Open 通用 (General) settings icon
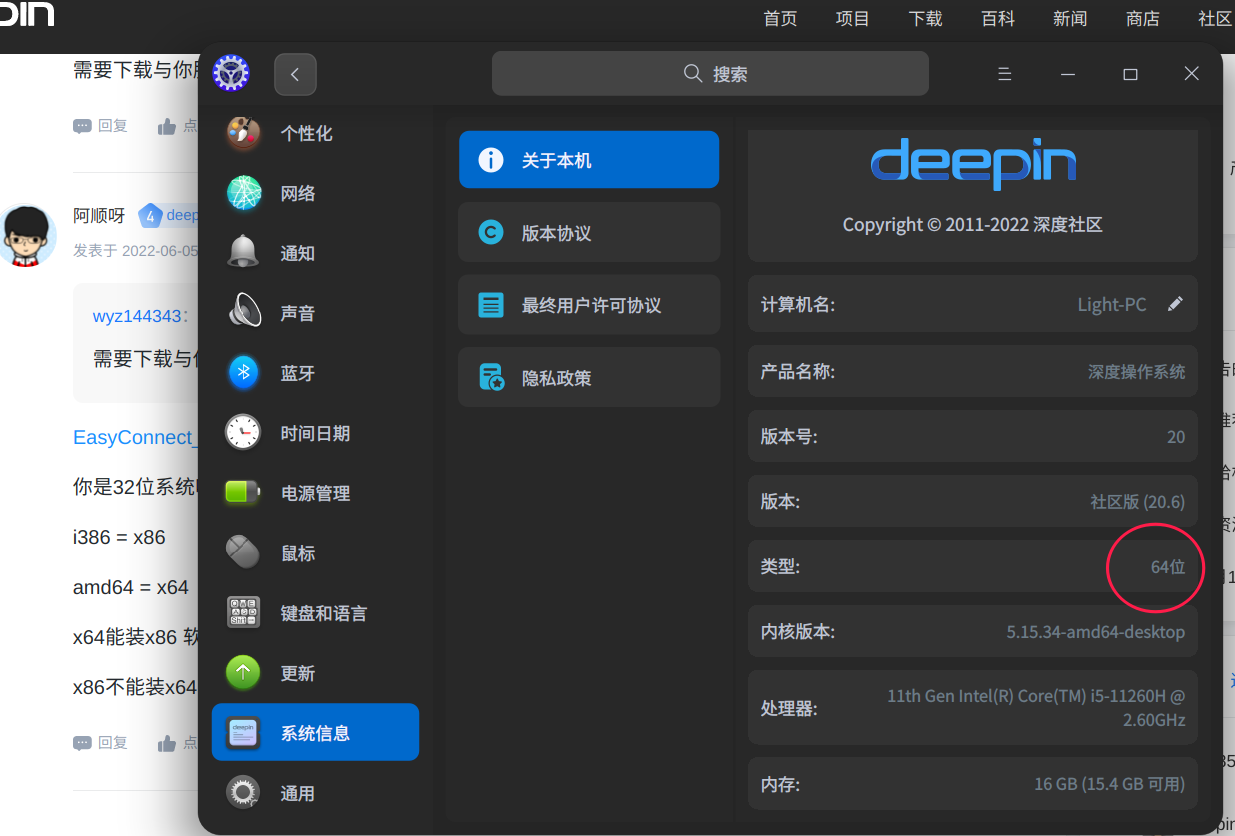The width and height of the screenshot is (1235, 836). tap(297, 792)
